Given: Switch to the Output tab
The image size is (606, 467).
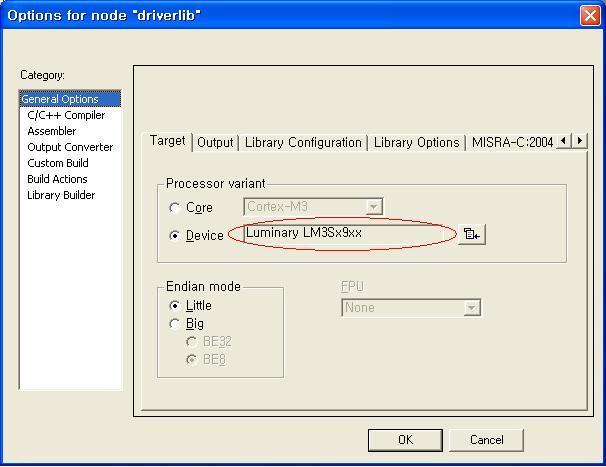Looking at the screenshot, I should tap(215, 143).
